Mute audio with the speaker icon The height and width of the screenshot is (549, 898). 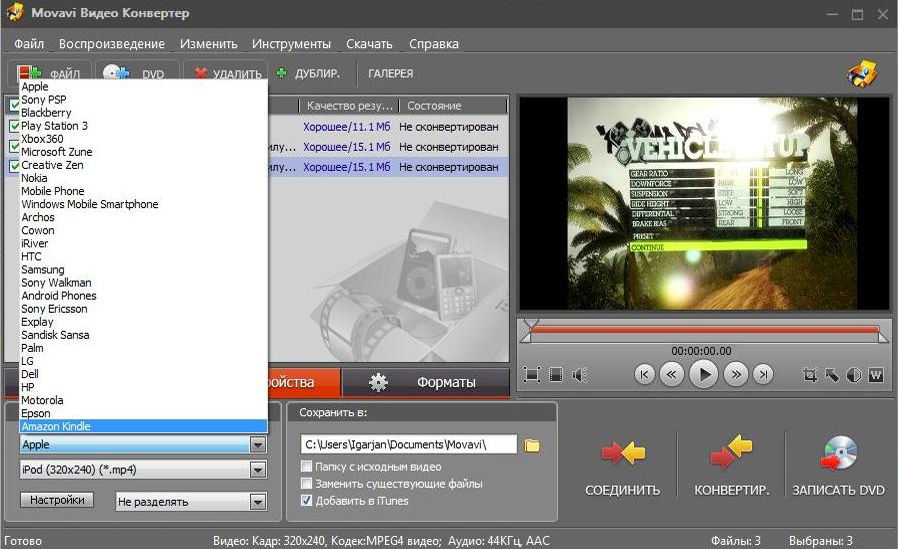579,375
